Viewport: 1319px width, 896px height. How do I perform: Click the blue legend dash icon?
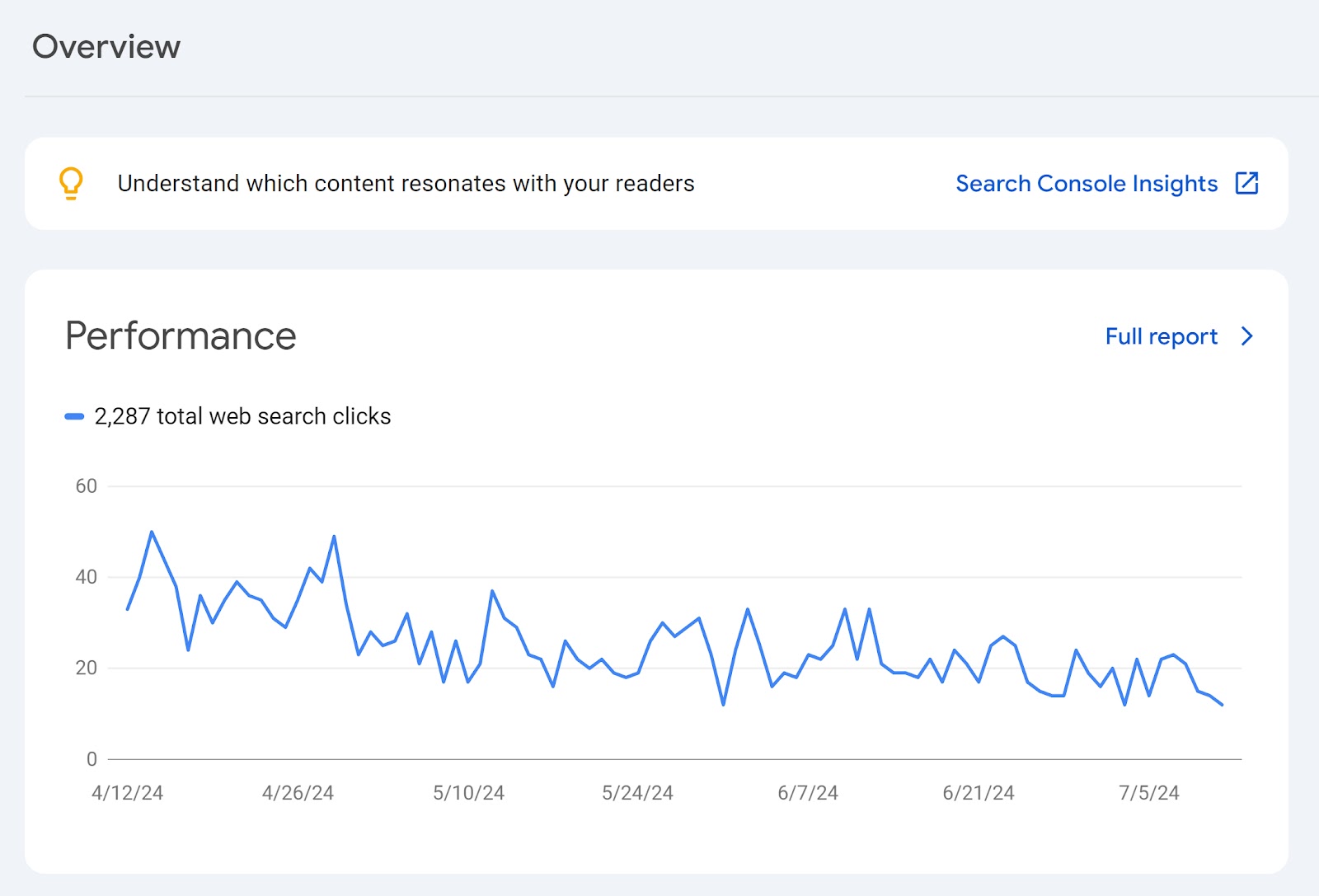point(75,416)
